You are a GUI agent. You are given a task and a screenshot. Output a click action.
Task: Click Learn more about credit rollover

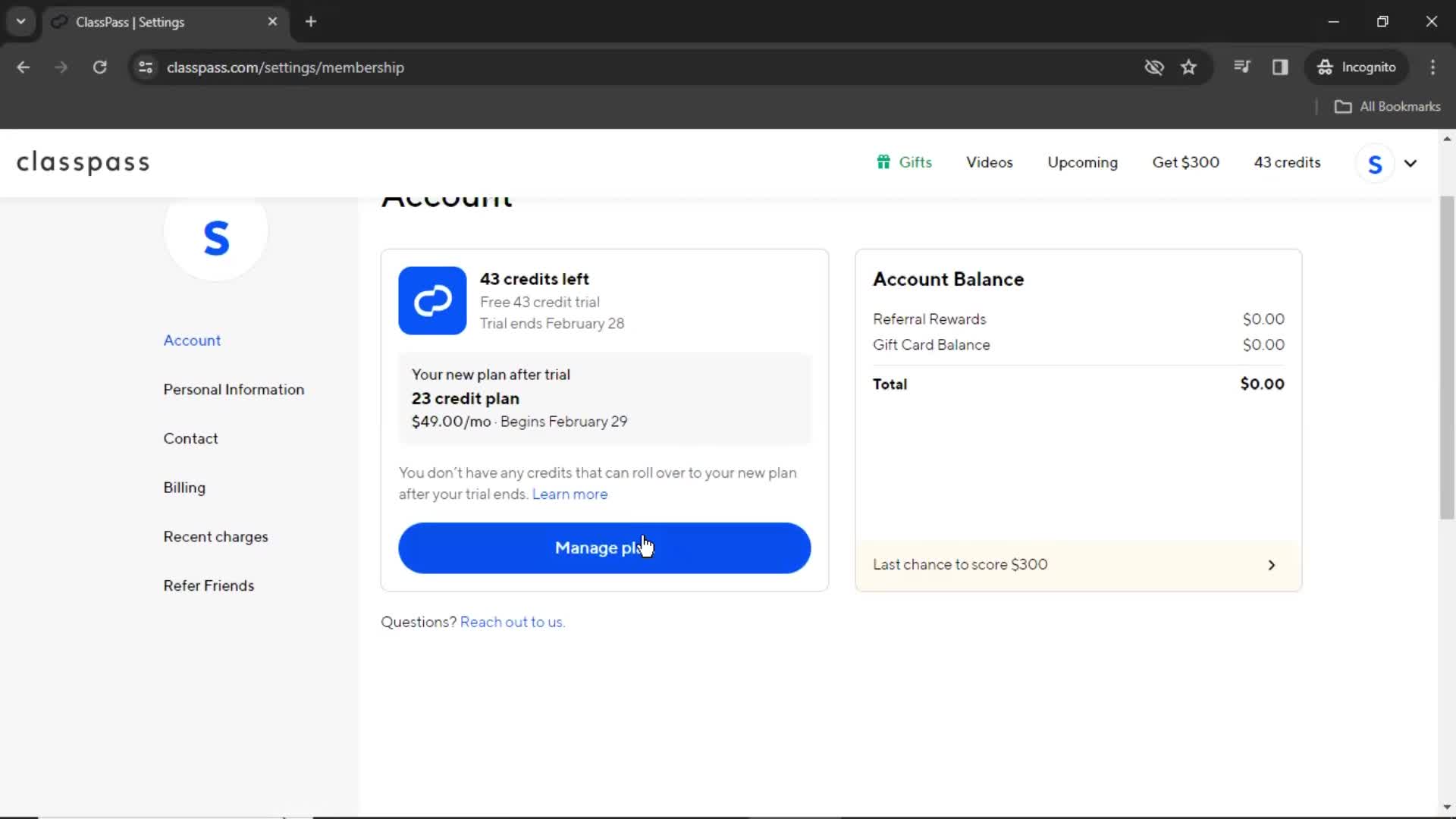pyautogui.click(x=570, y=494)
